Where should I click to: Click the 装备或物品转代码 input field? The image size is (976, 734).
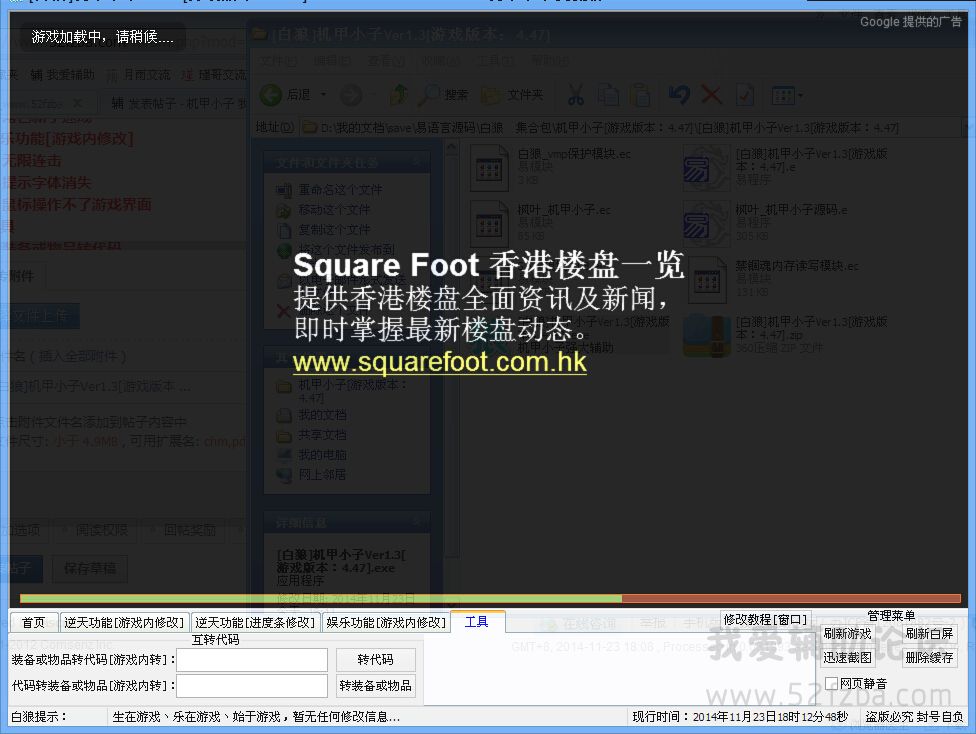click(x=252, y=660)
